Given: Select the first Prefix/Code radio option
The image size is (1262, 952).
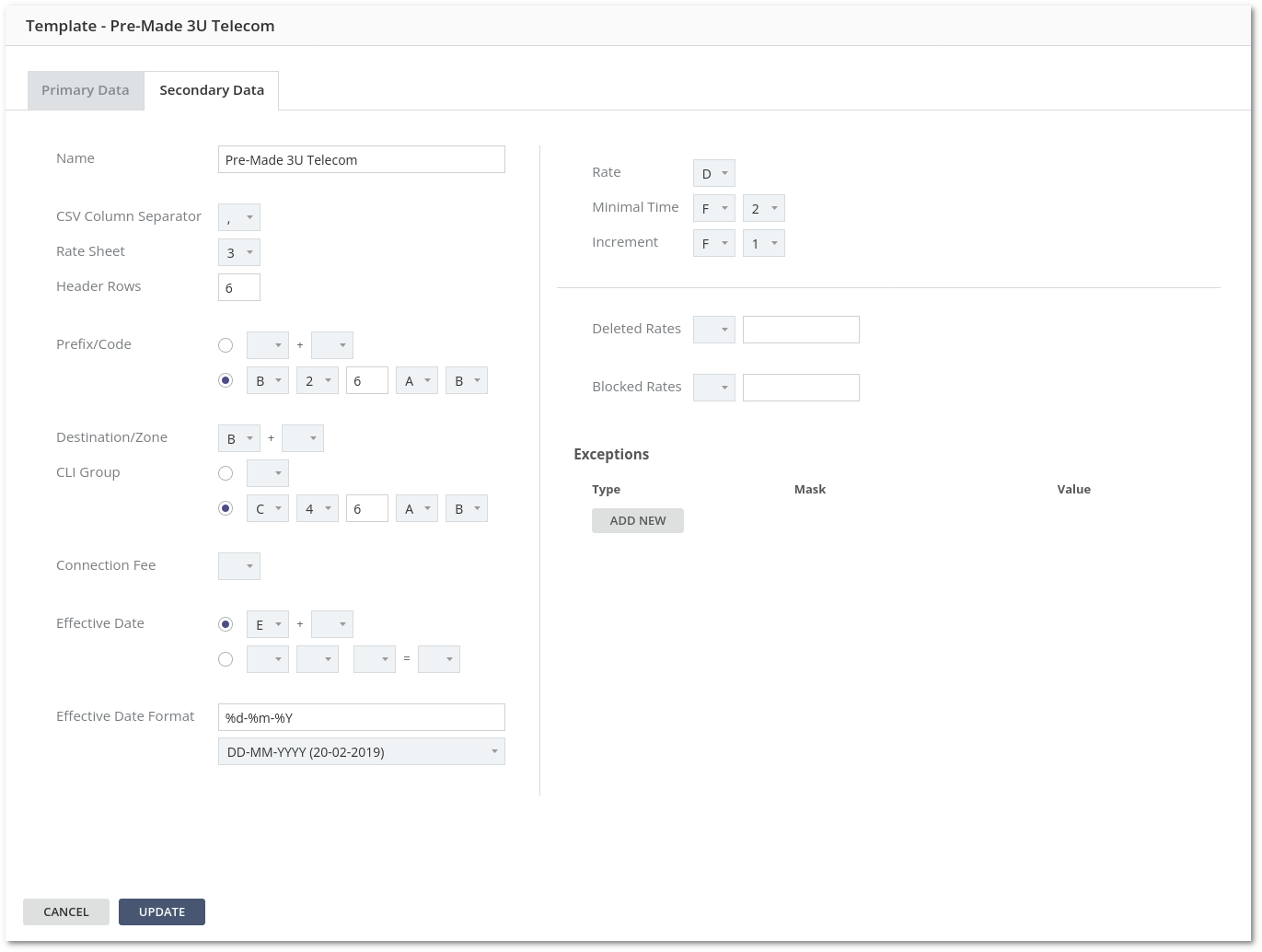Looking at the screenshot, I should pyautogui.click(x=226, y=345).
